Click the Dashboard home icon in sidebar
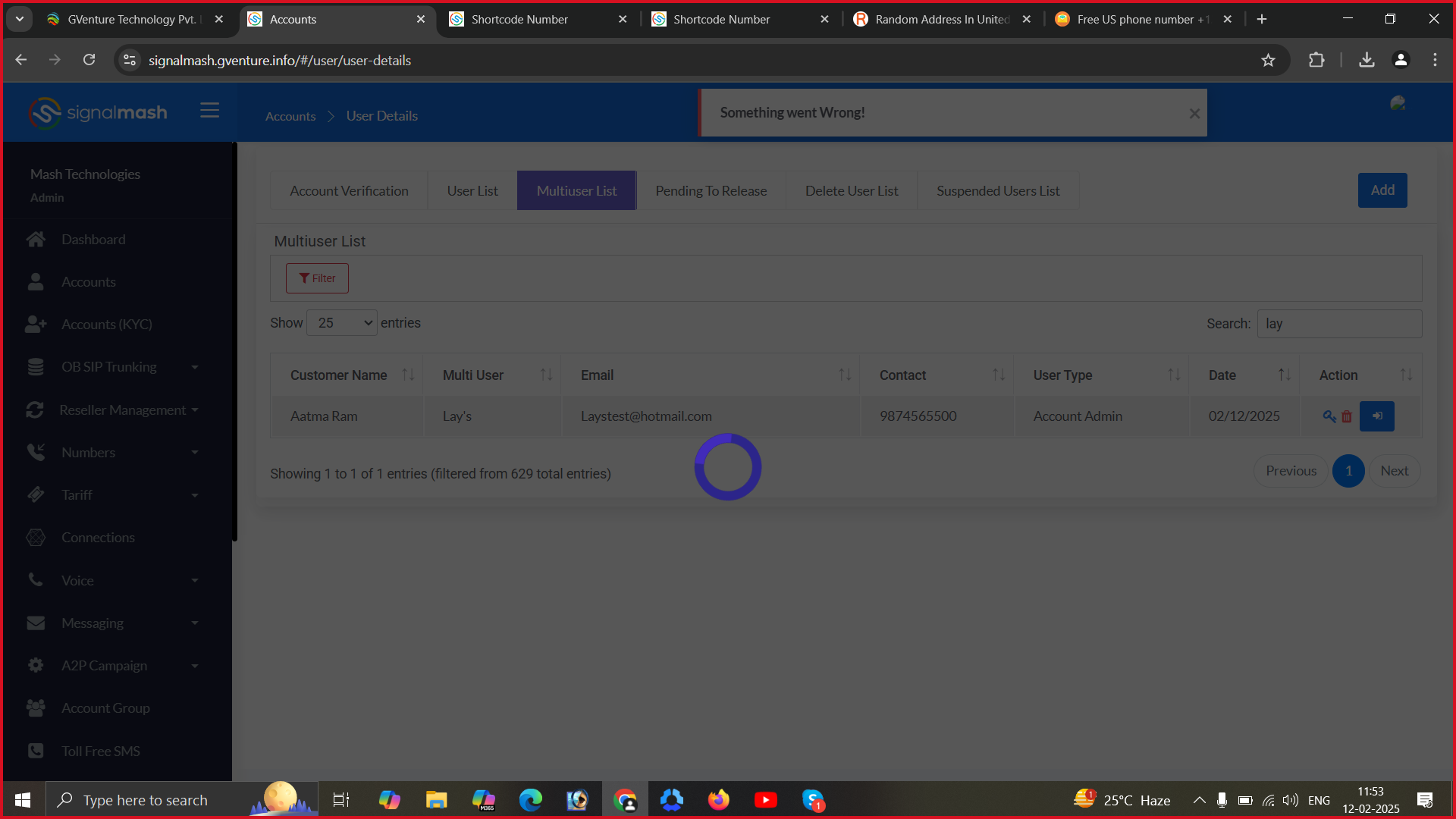 pos(36,240)
